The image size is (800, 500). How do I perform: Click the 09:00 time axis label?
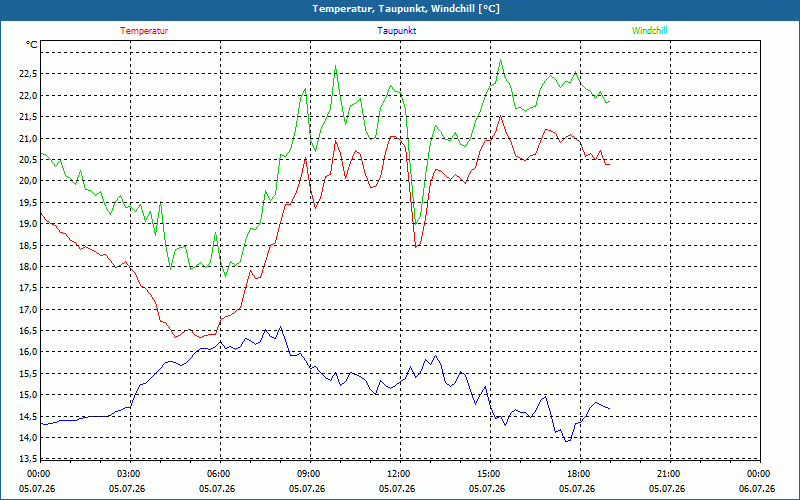pyautogui.click(x=310, y=474)
